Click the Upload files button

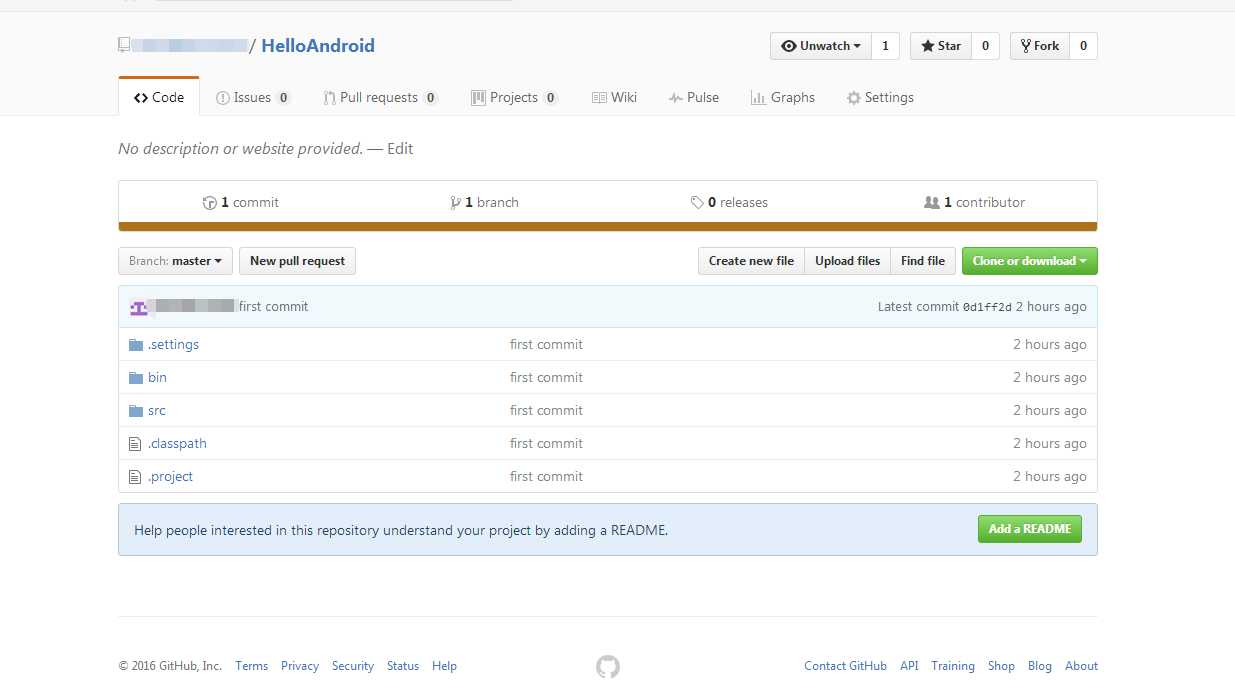847,261
